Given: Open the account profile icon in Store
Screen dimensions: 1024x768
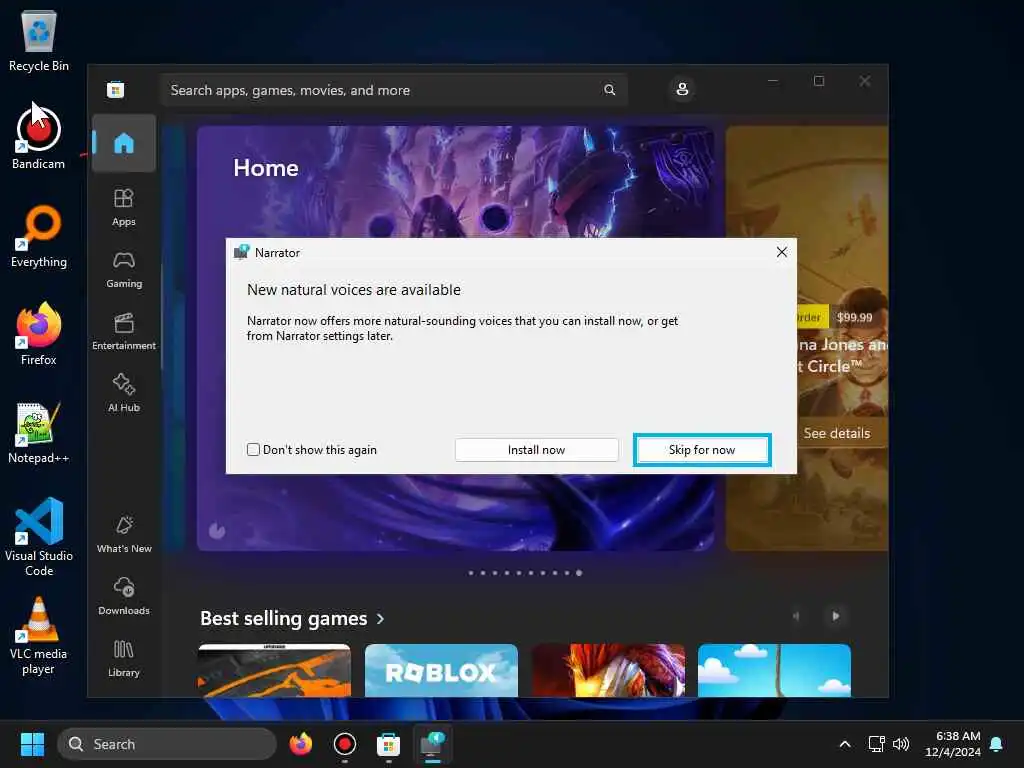Looking at the screenshot, I should click(x=682, y=89).
